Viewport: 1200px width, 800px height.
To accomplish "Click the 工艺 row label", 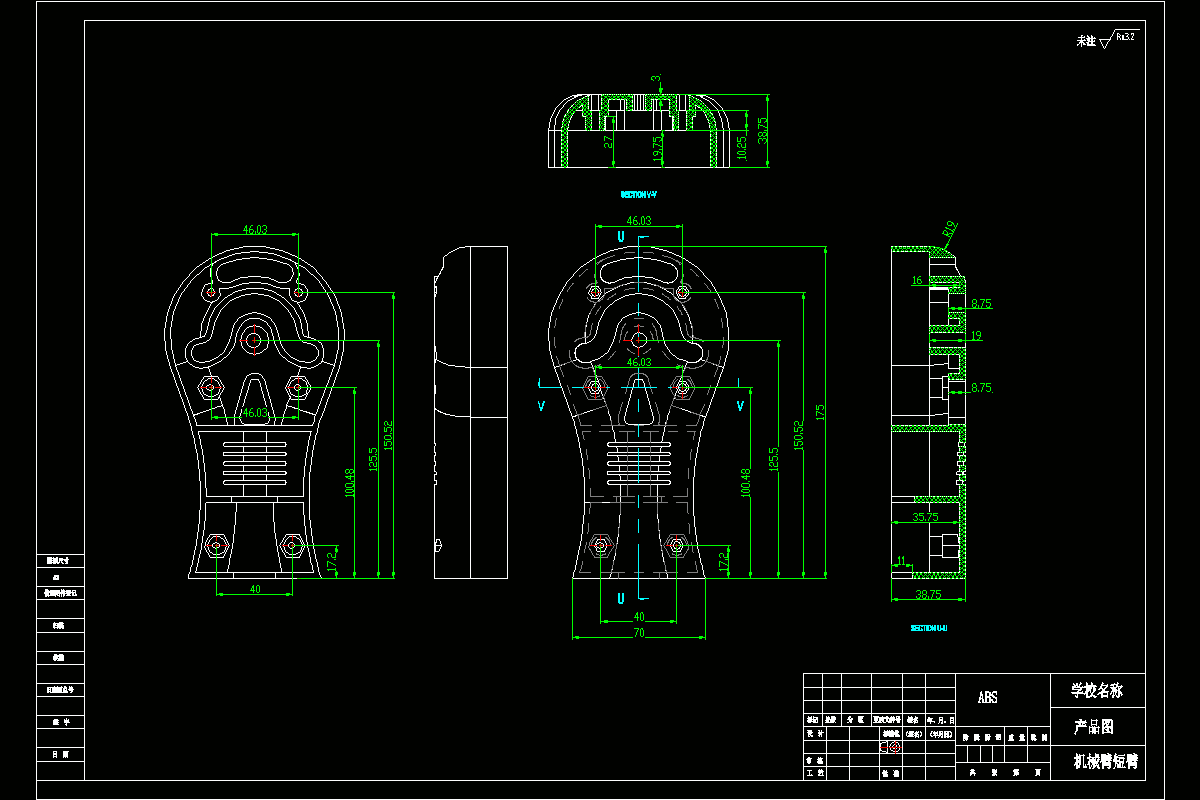I will click(x=816, y=773).
